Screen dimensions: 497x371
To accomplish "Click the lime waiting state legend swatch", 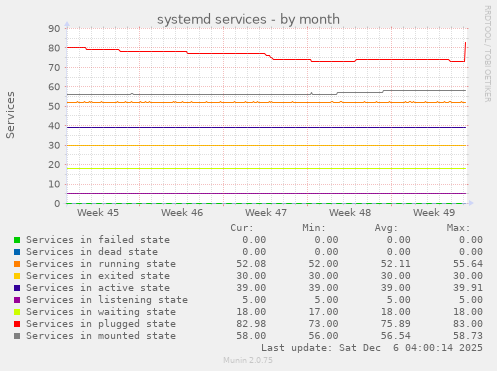I will point(17,312).
